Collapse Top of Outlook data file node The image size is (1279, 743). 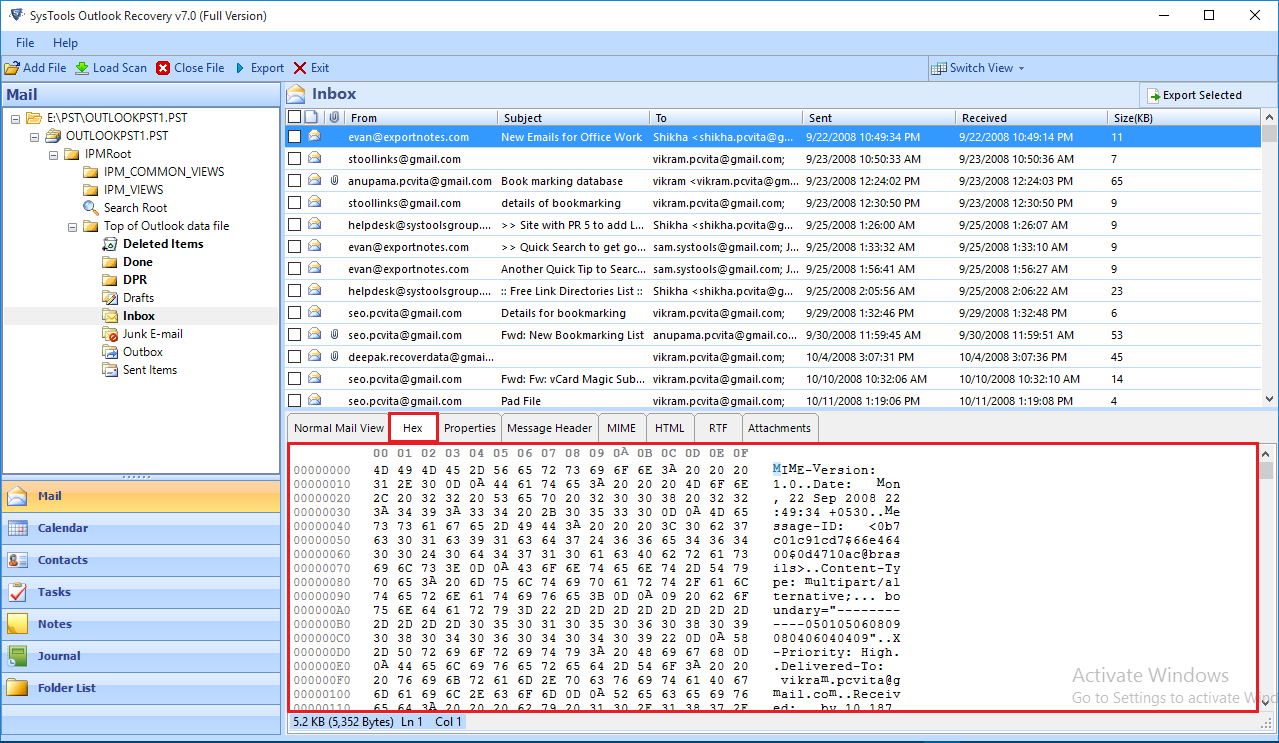(x=72, y=226)
